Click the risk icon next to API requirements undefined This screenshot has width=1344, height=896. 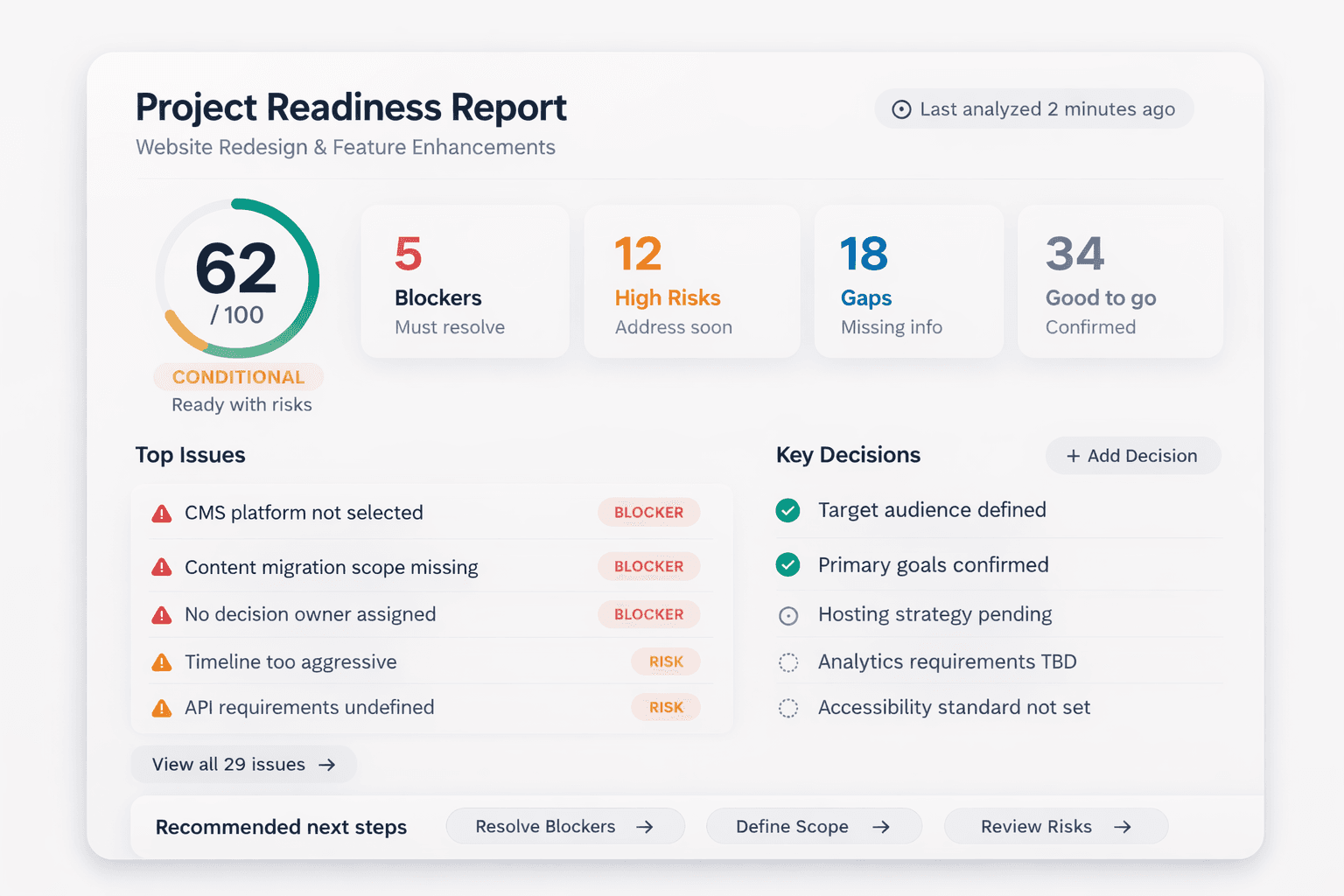pos(162,707)
